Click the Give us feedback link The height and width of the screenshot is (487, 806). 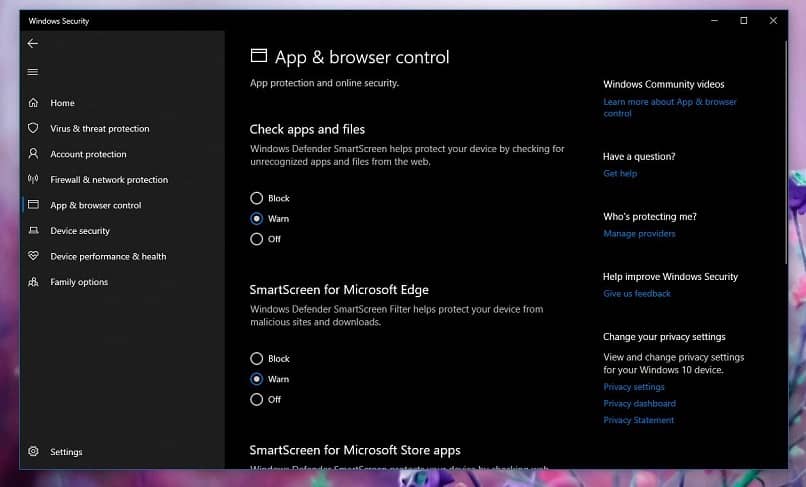[x=637, y=294]
